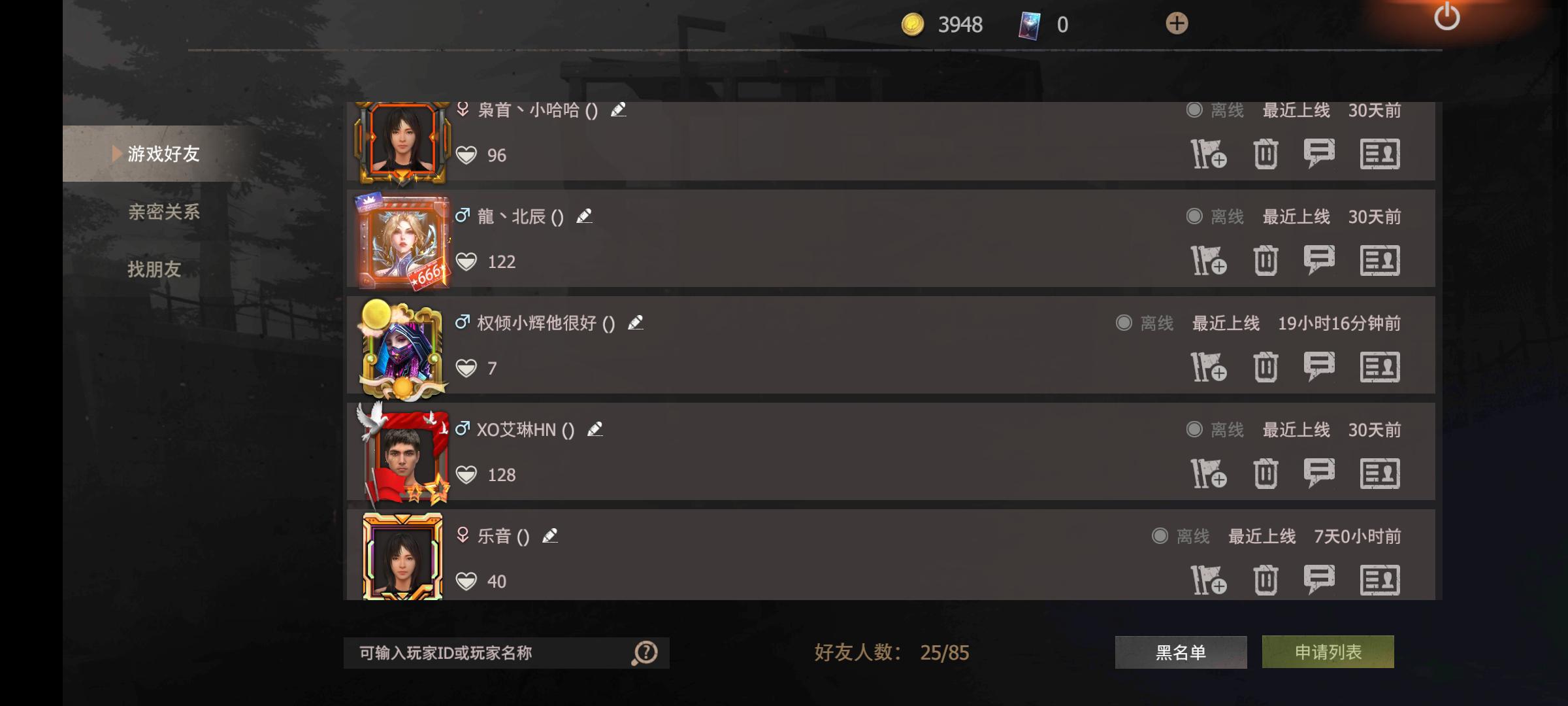Screen dimensions: 1568x706
Task: Delete friend 龍丶北辰 with trash icon
Action: (x=1266, y=260)
